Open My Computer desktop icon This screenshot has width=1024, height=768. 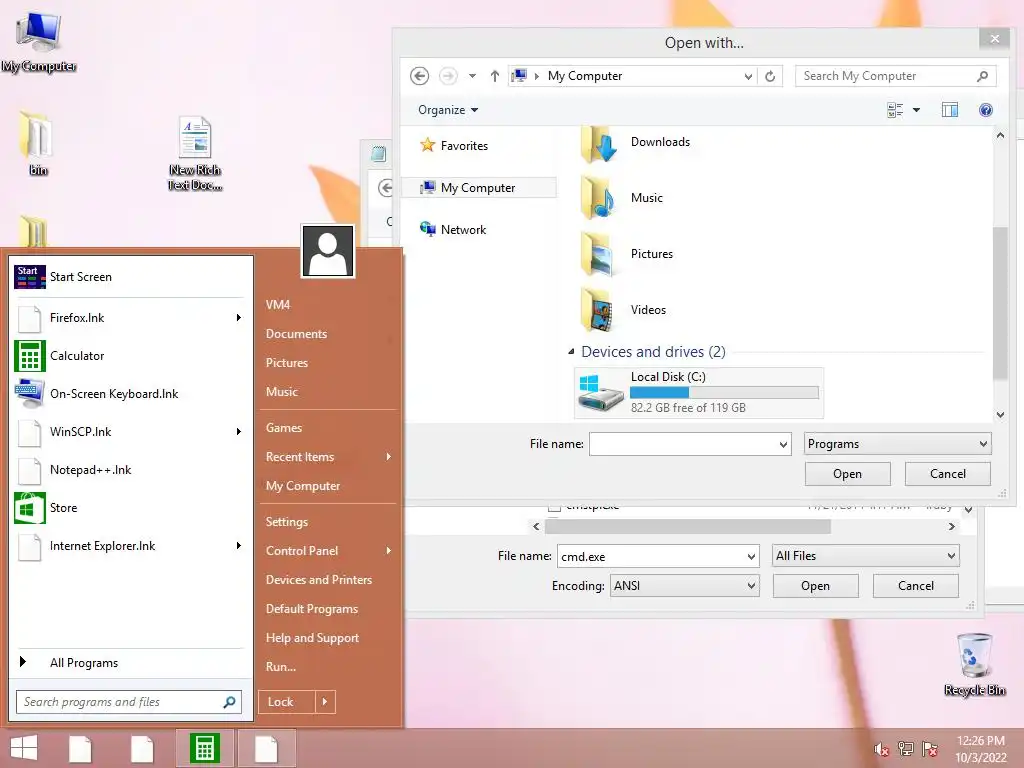click(x=38, y=40)
